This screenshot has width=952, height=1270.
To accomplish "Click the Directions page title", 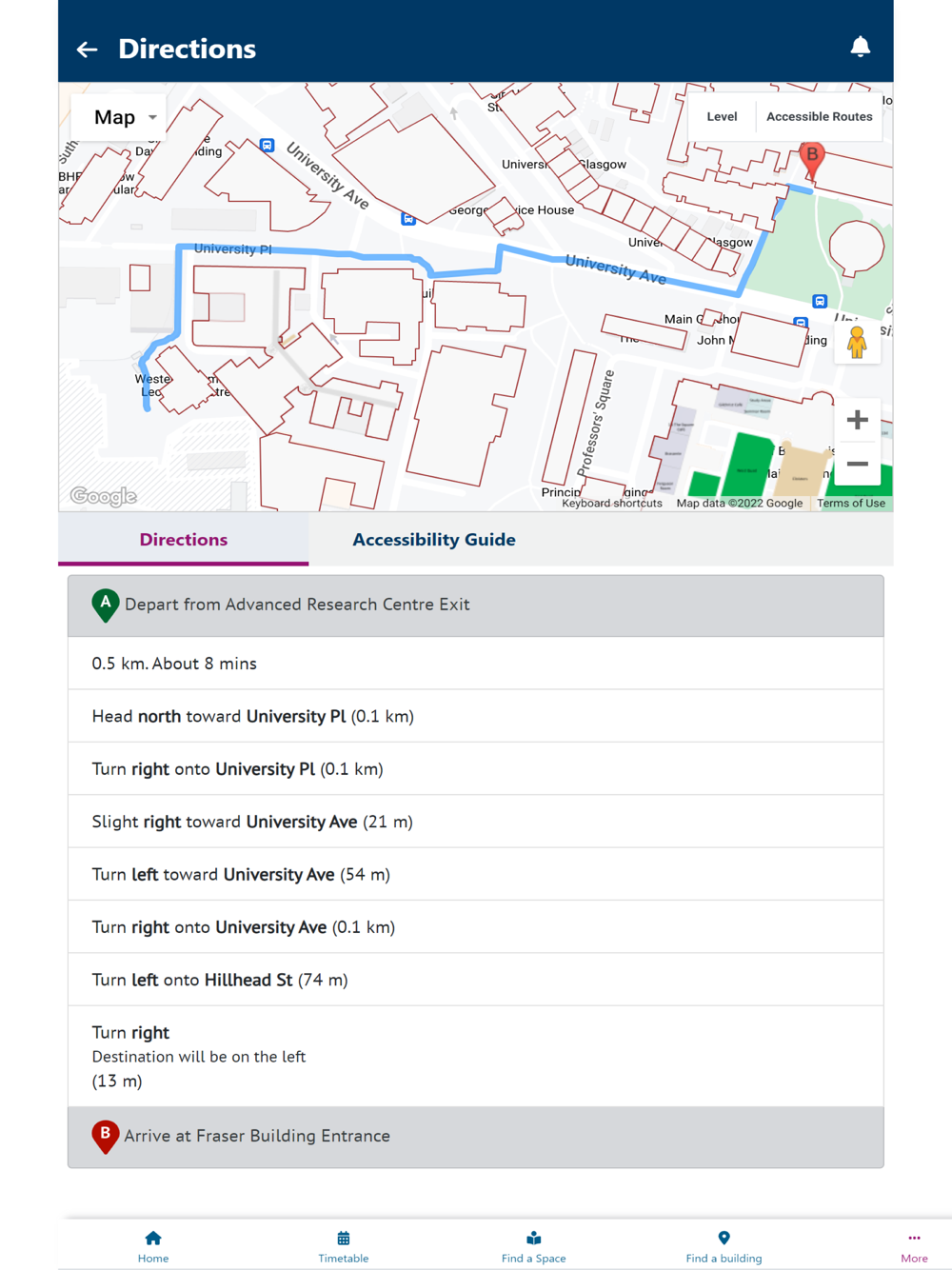I will coord(187,49).
